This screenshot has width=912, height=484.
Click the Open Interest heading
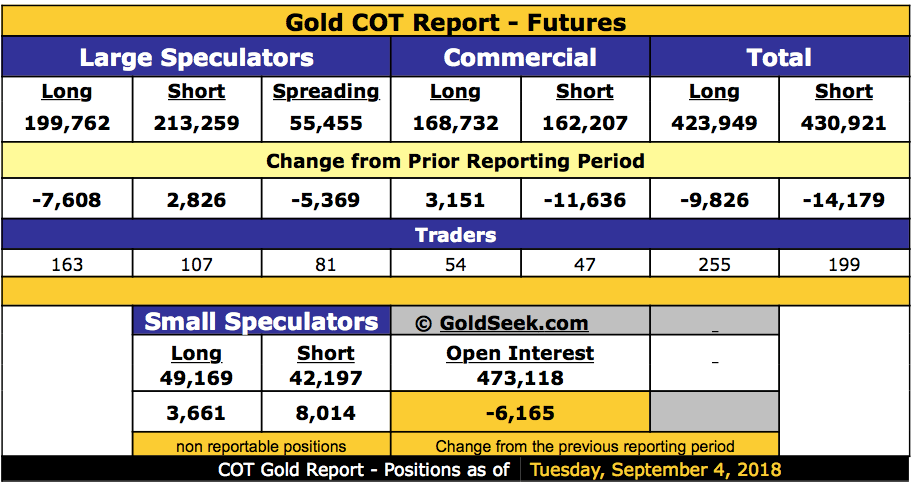click(520, 353)
